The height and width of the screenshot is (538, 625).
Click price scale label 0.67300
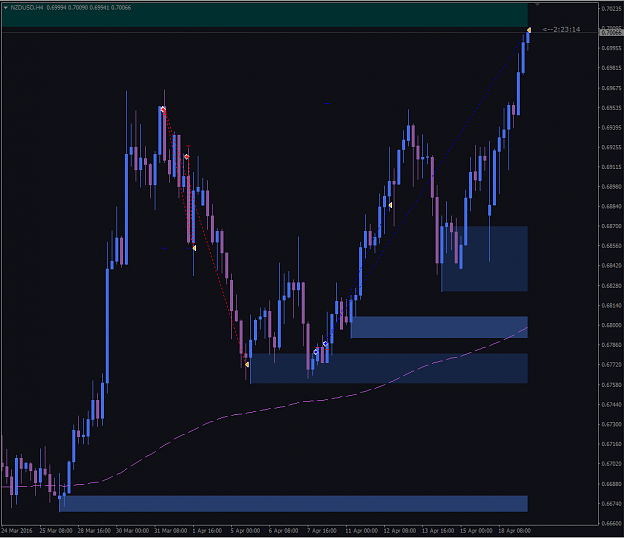[x=611, y=424]
